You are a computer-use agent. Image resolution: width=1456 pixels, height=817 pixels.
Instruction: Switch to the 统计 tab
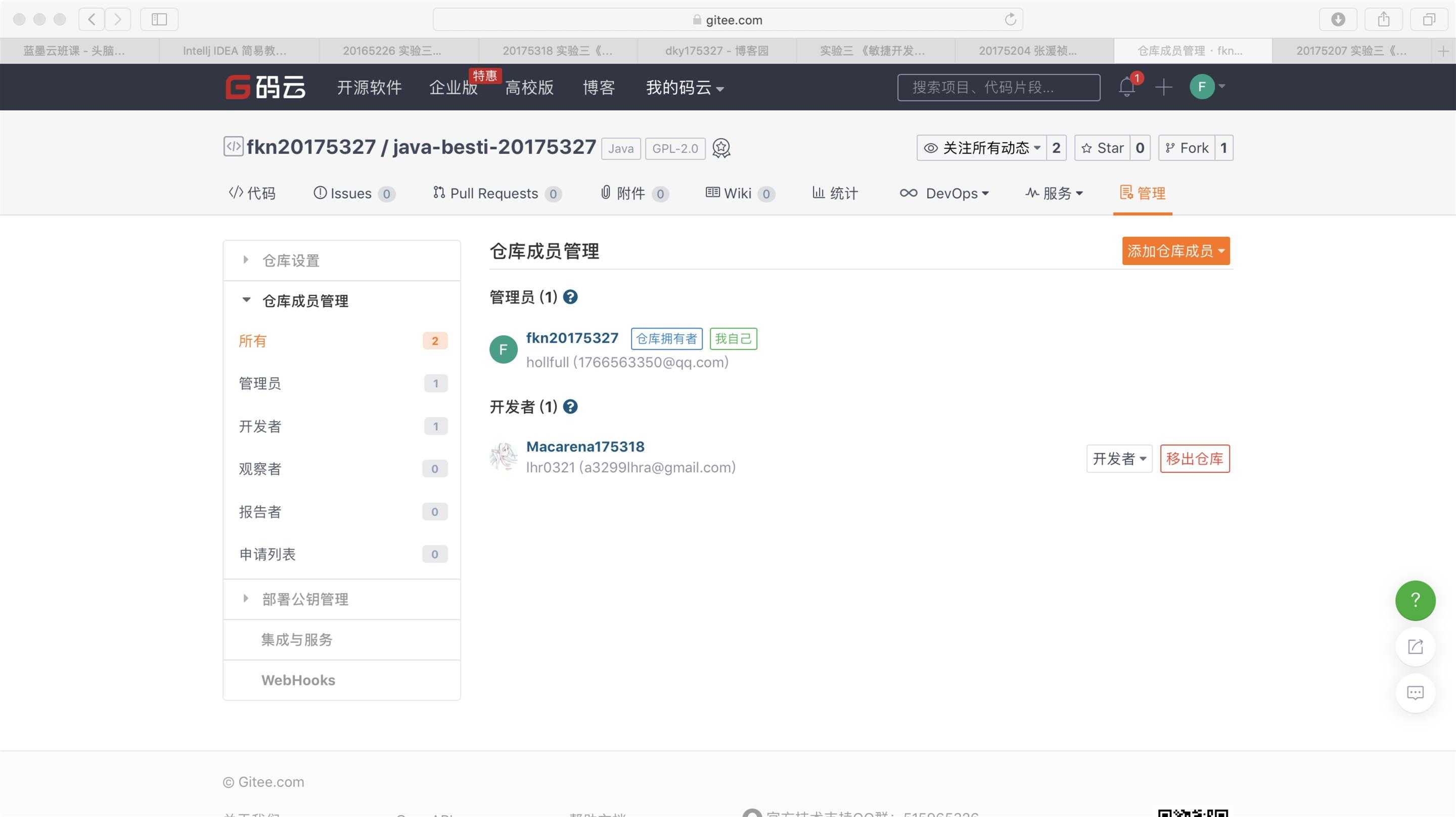click(835, 193)
